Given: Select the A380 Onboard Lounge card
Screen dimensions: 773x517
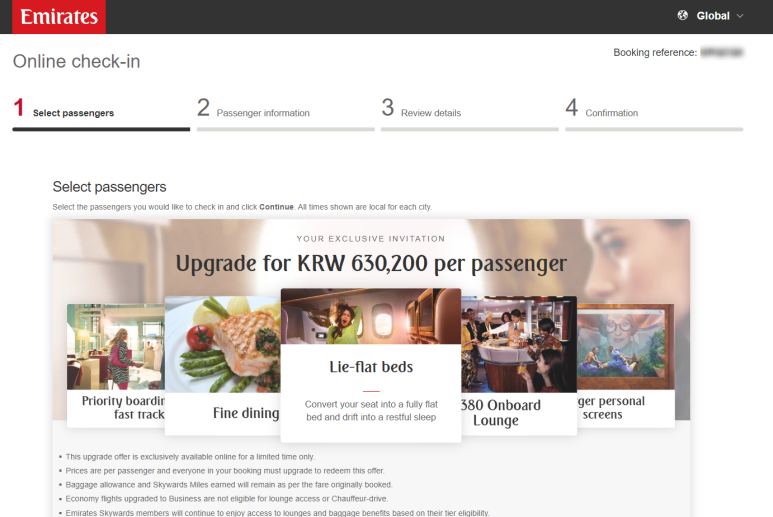Looking at the screenshot, I should point(519,365).
